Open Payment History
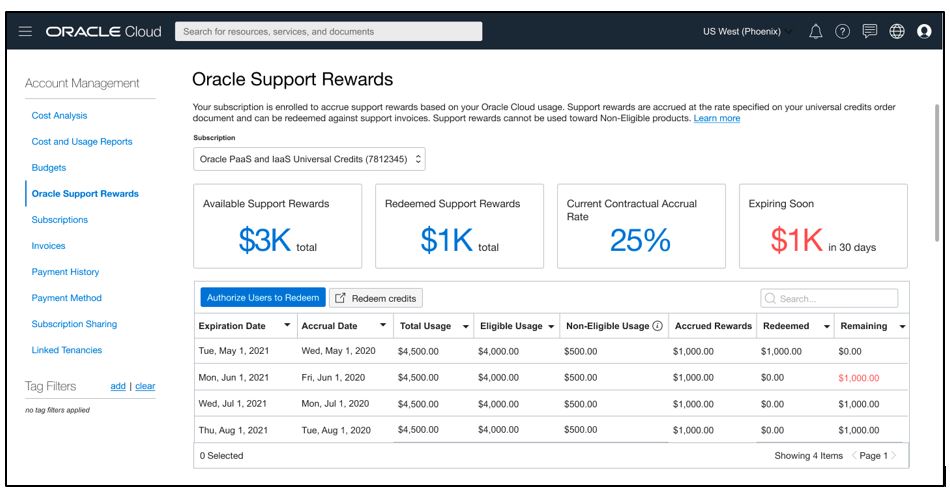This screenshot has height=493, width=950. click(x=65, y=272)
